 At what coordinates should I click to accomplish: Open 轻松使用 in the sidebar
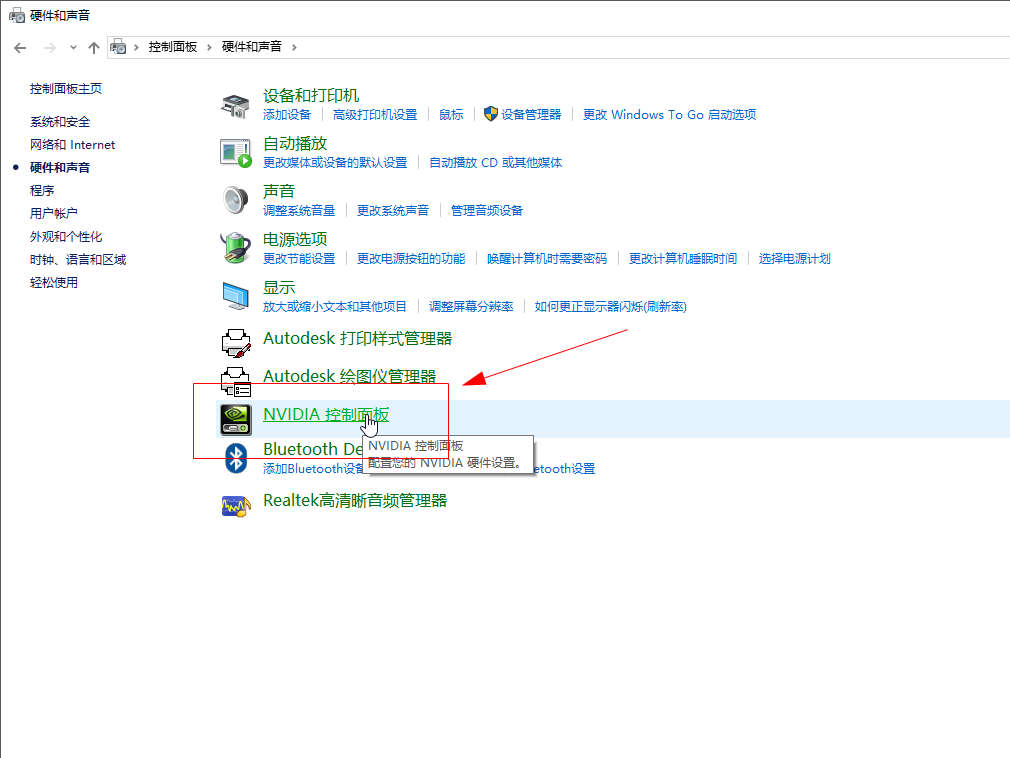click(53, 282)
